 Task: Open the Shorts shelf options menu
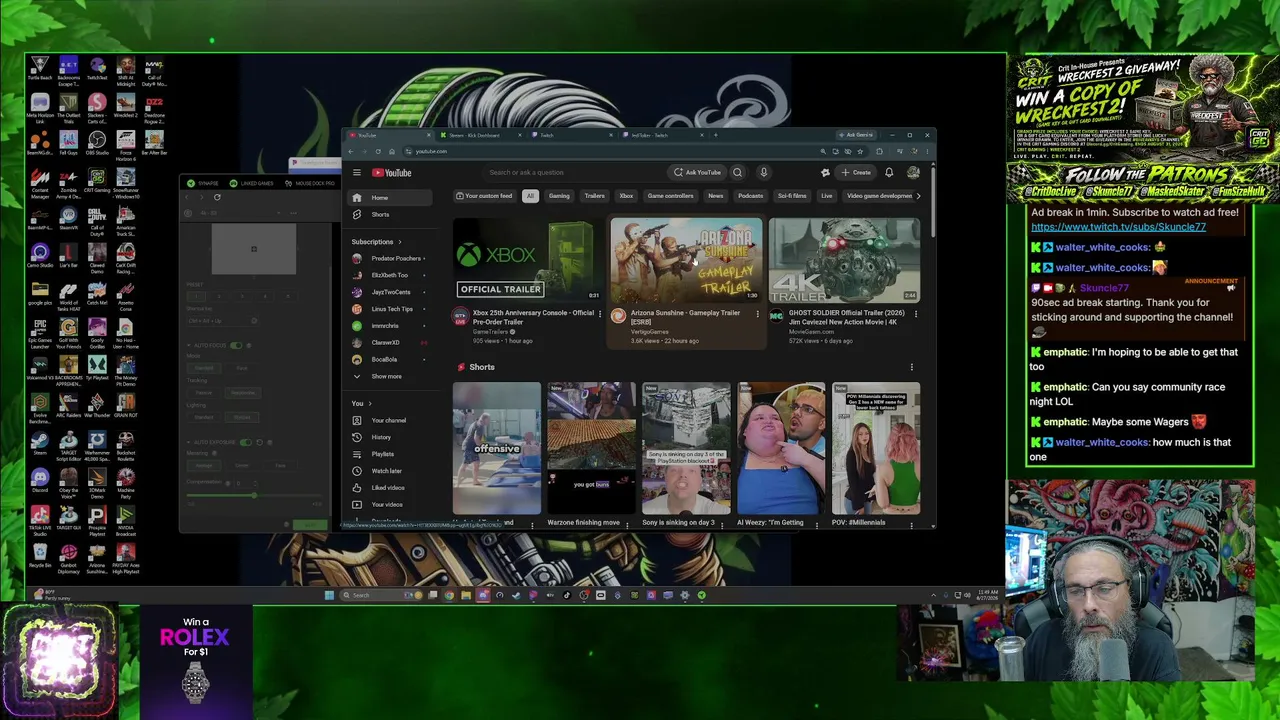pos(911,367)
